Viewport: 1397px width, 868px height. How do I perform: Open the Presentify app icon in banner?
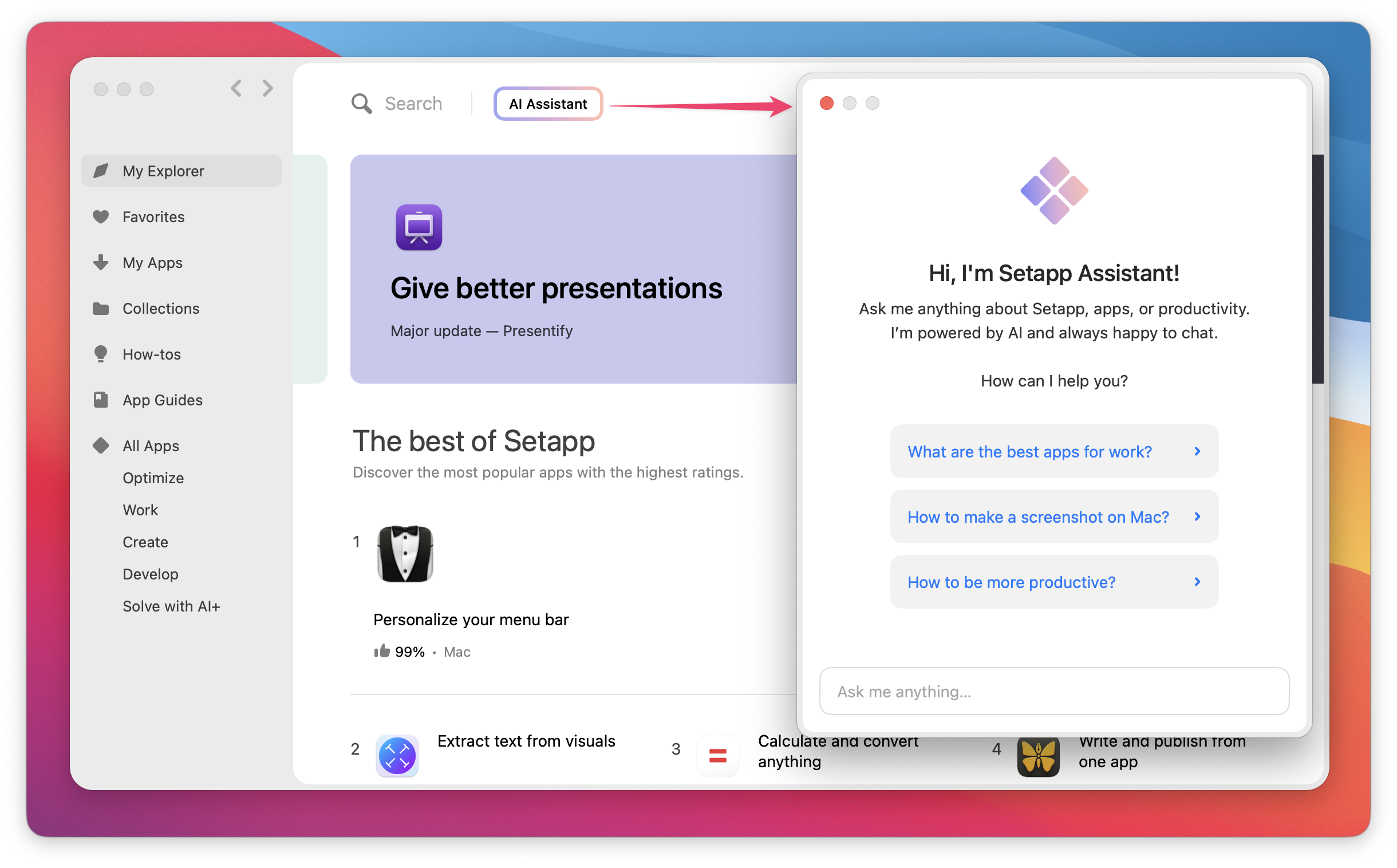tap(419, 228)
